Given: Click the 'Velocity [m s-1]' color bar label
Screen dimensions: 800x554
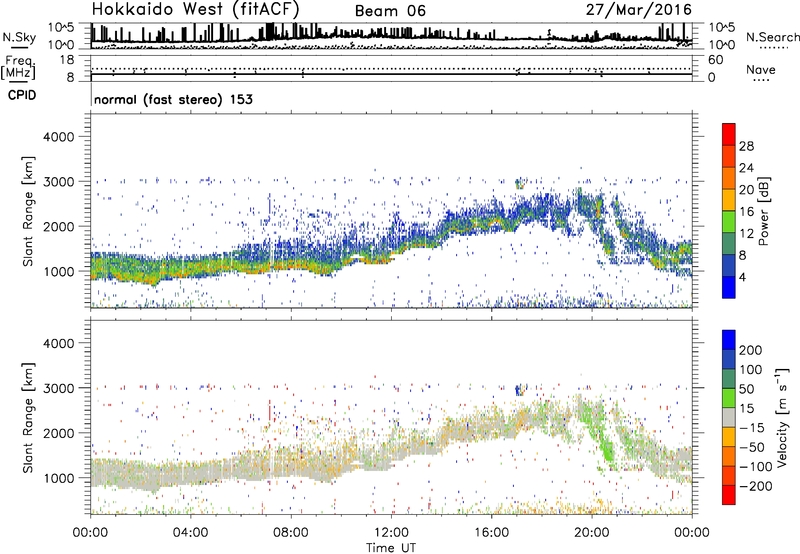Looking at the screenshot, I should pos(782,417).
